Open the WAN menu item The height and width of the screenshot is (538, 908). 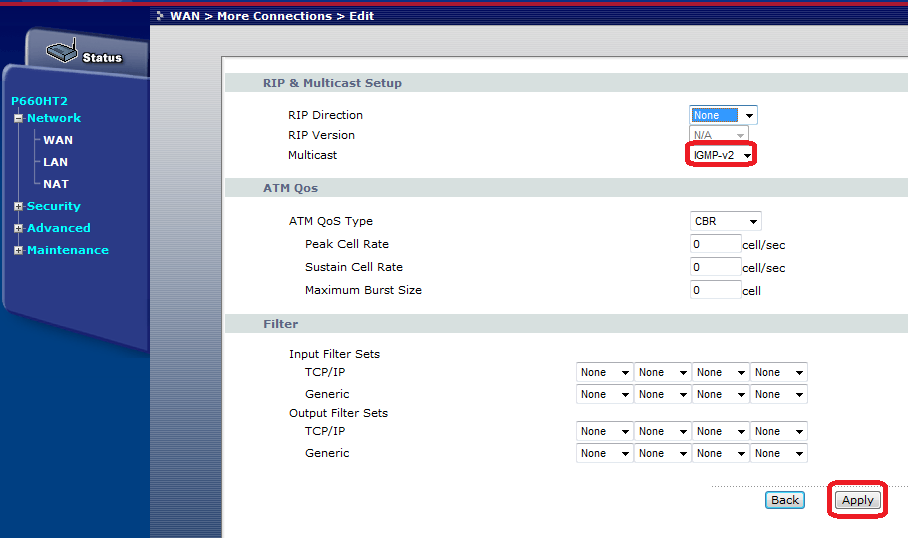click(58, 140)
